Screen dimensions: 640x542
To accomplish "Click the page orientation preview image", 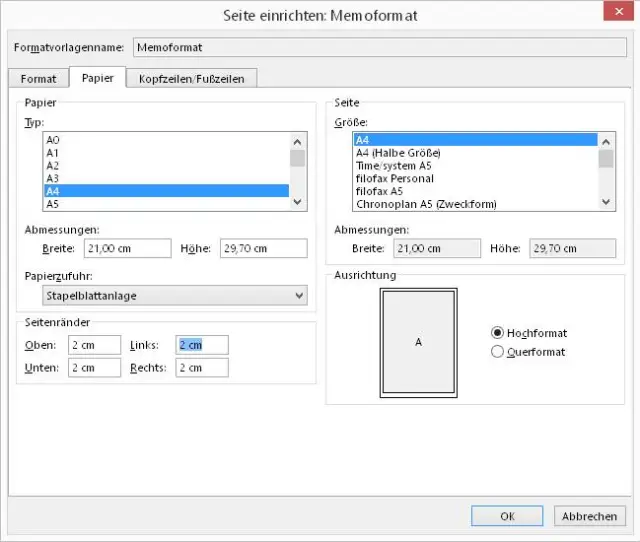I will pyautogui.click(x=418, y=341).
